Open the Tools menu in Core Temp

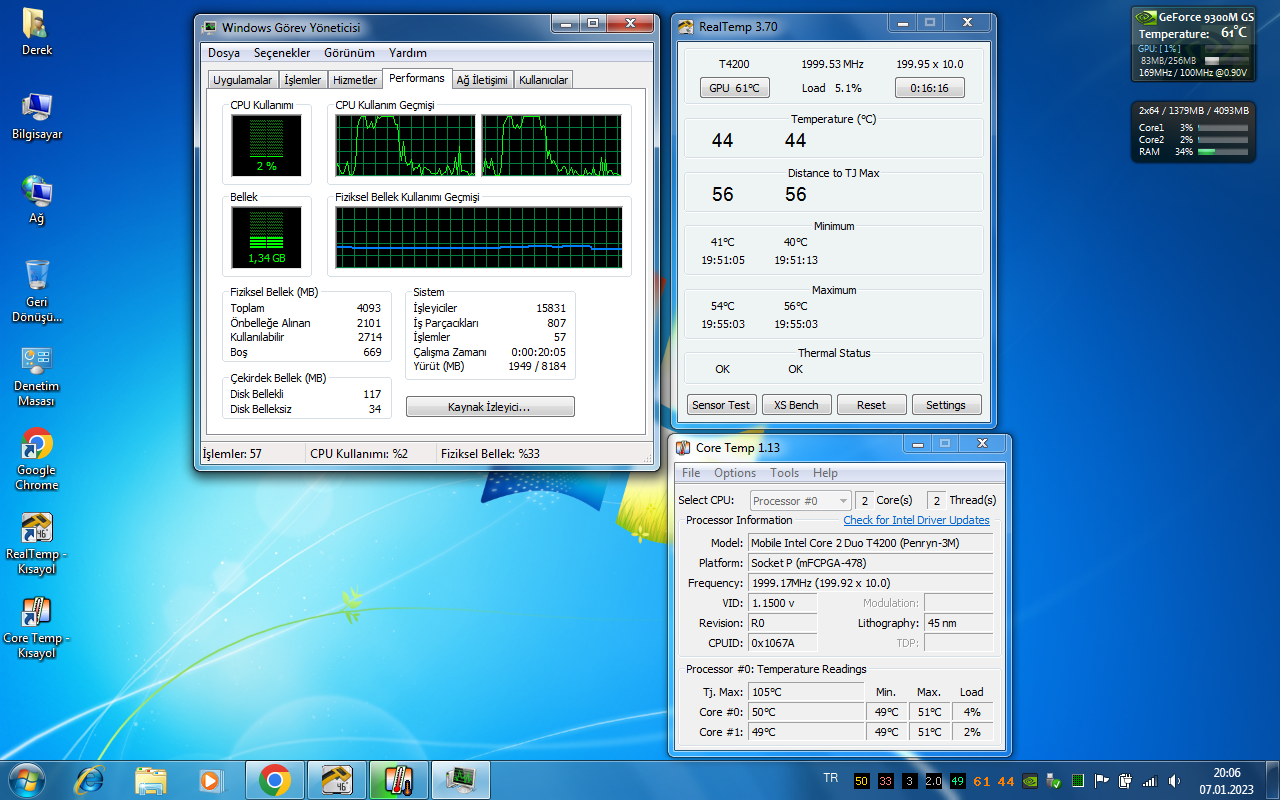[x=785, y=473]
